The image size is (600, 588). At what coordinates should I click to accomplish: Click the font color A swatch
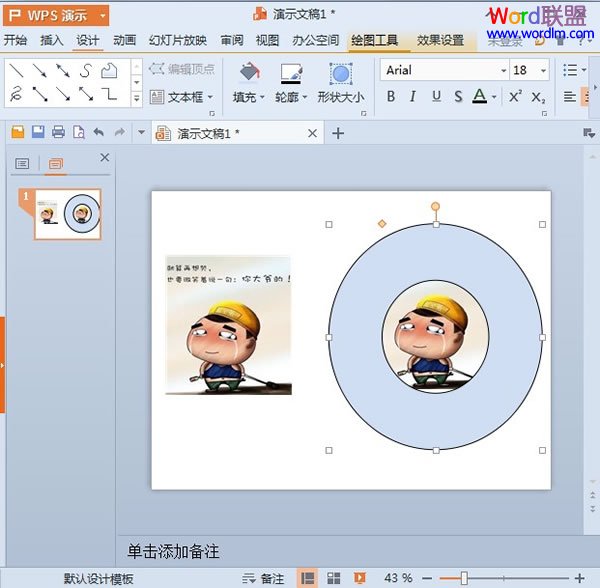point(479,96)
